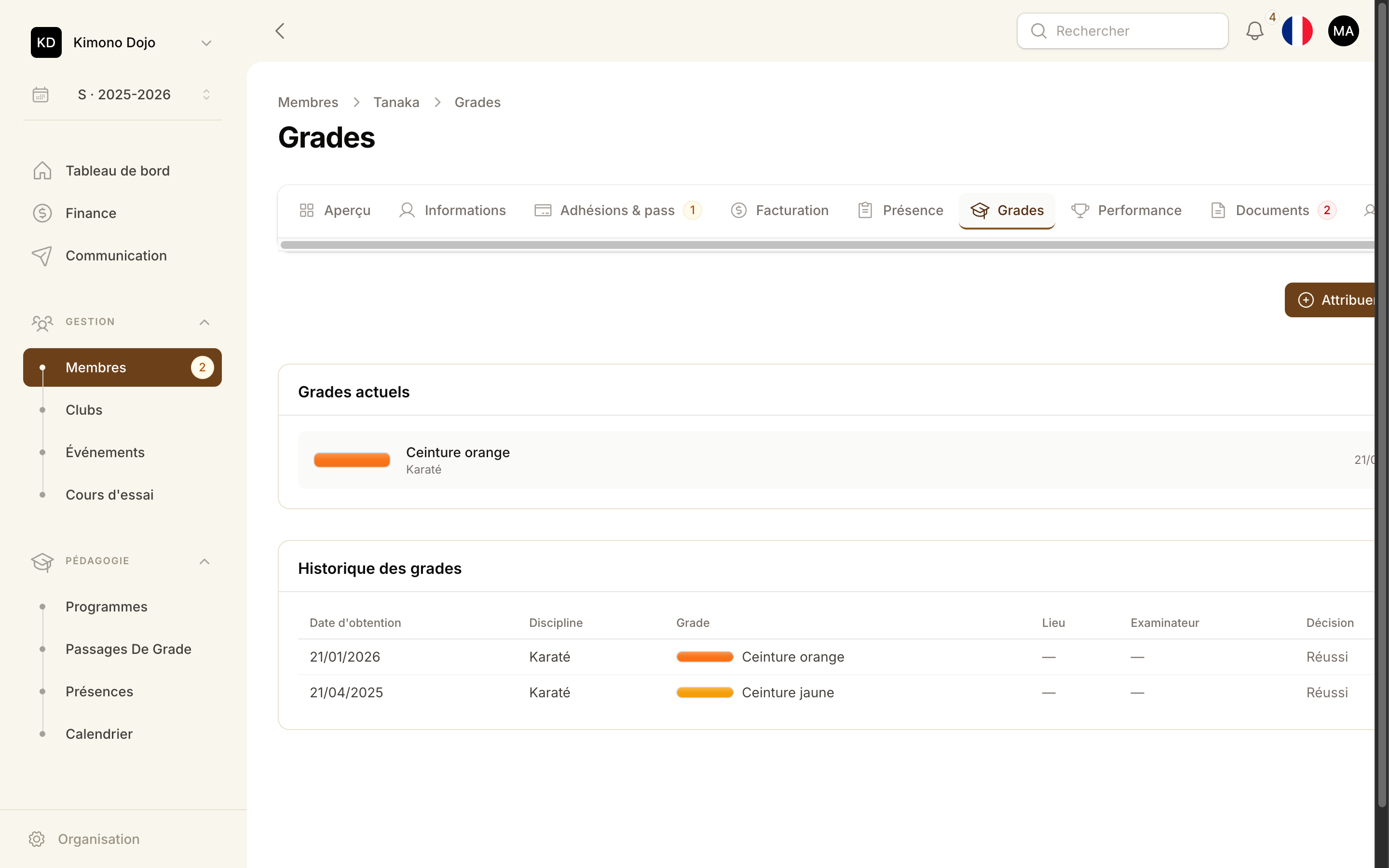The height and width of the screenshot is (868, 1389).
Task: Collapse the Pédagogie section
Action: point(204,561)
